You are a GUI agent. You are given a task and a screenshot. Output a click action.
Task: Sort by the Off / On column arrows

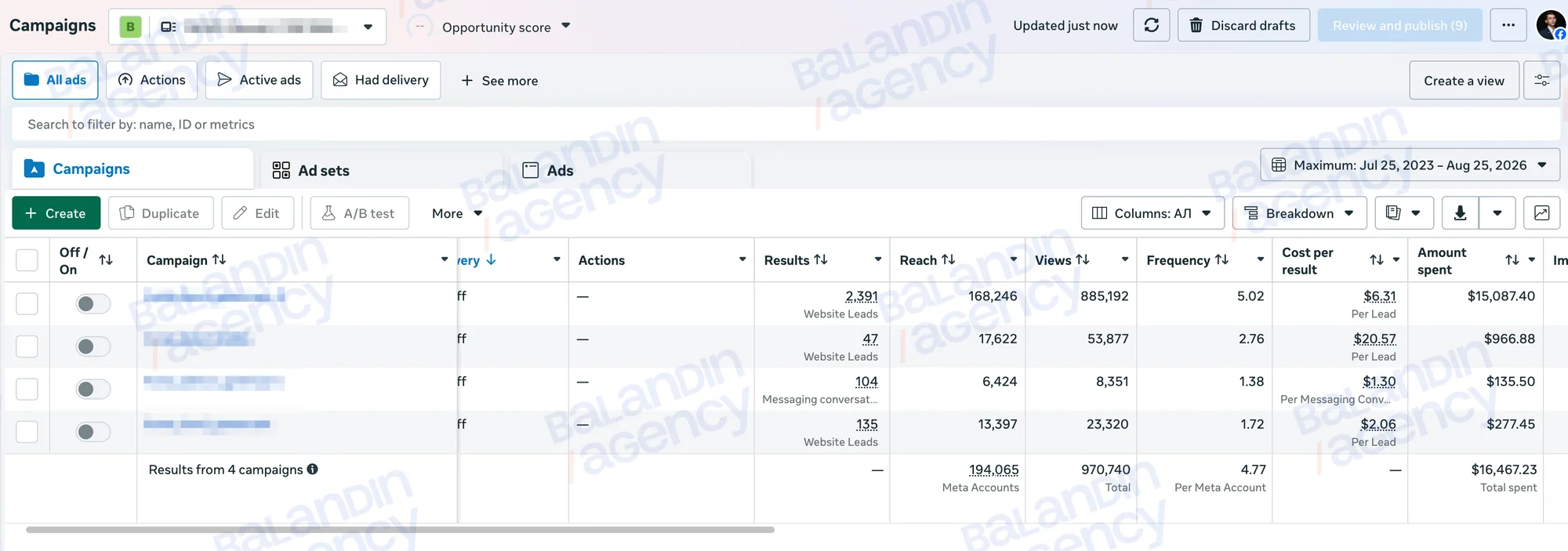tap(106, 260)
